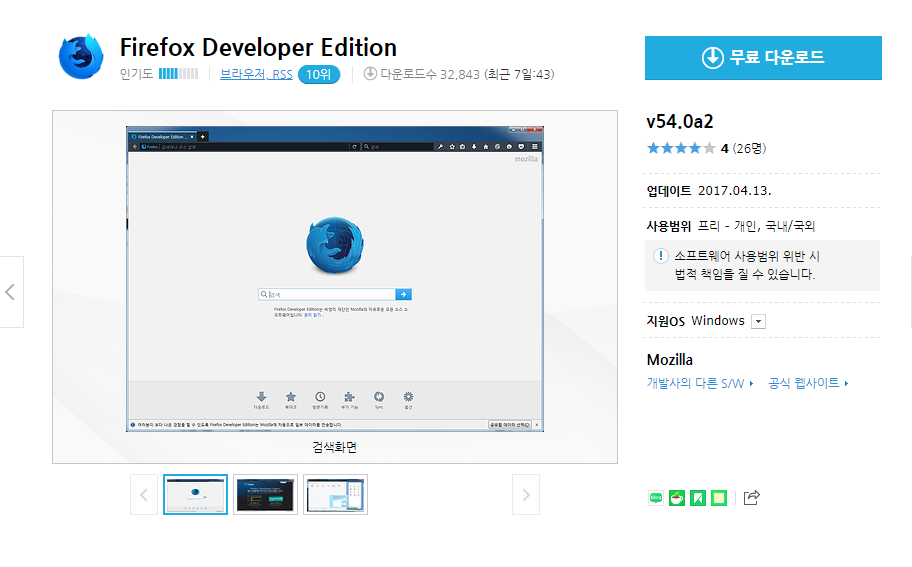Click the 10위 rank badge
Image resolution: width=912 pixels, height=567 pixels.
319,74
